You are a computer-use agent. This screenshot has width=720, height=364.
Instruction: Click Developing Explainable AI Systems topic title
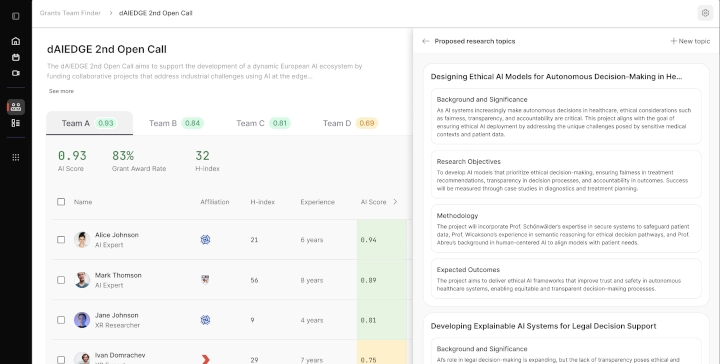(543, 326)
